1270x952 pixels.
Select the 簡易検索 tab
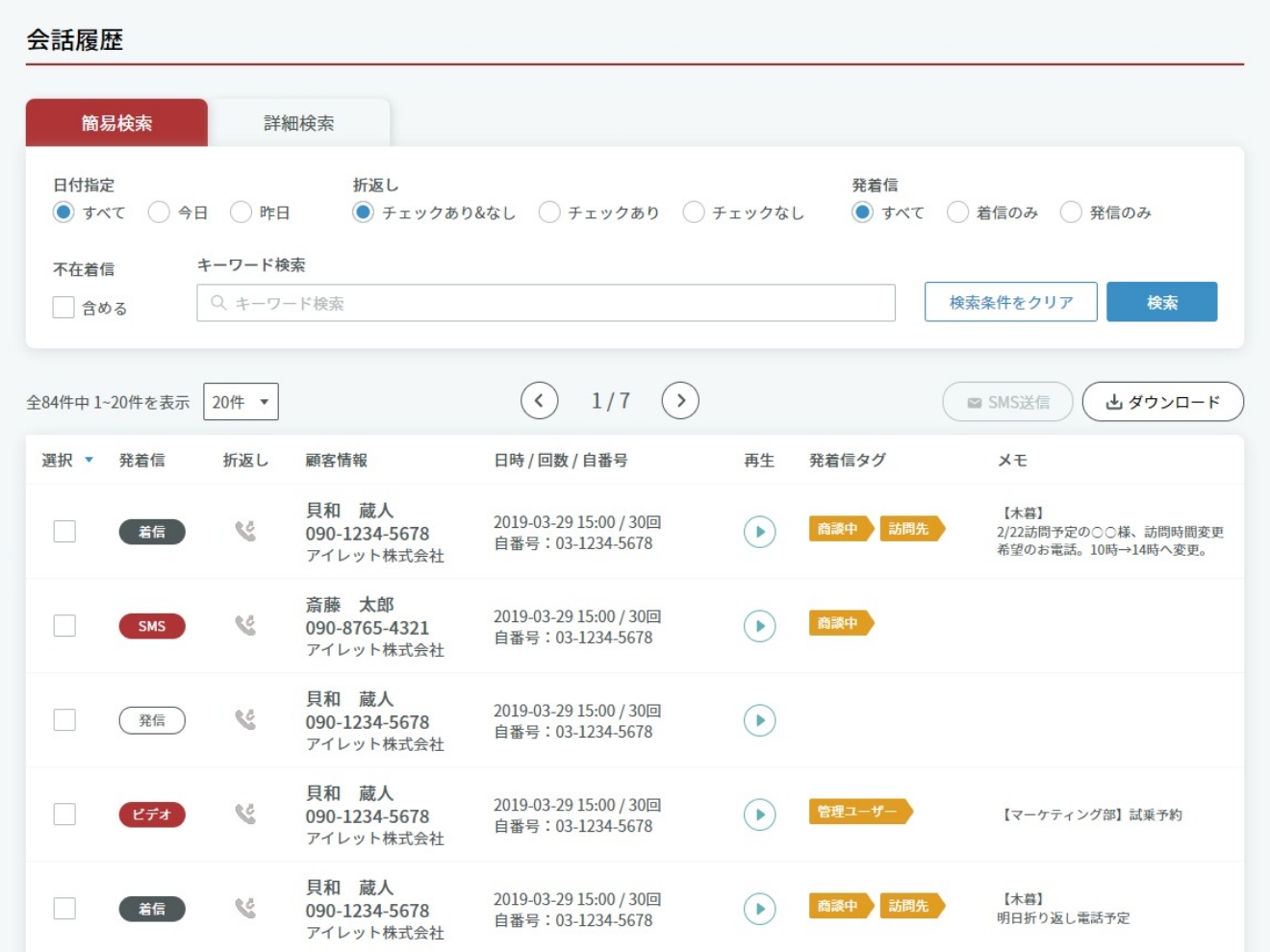[116, 123]
